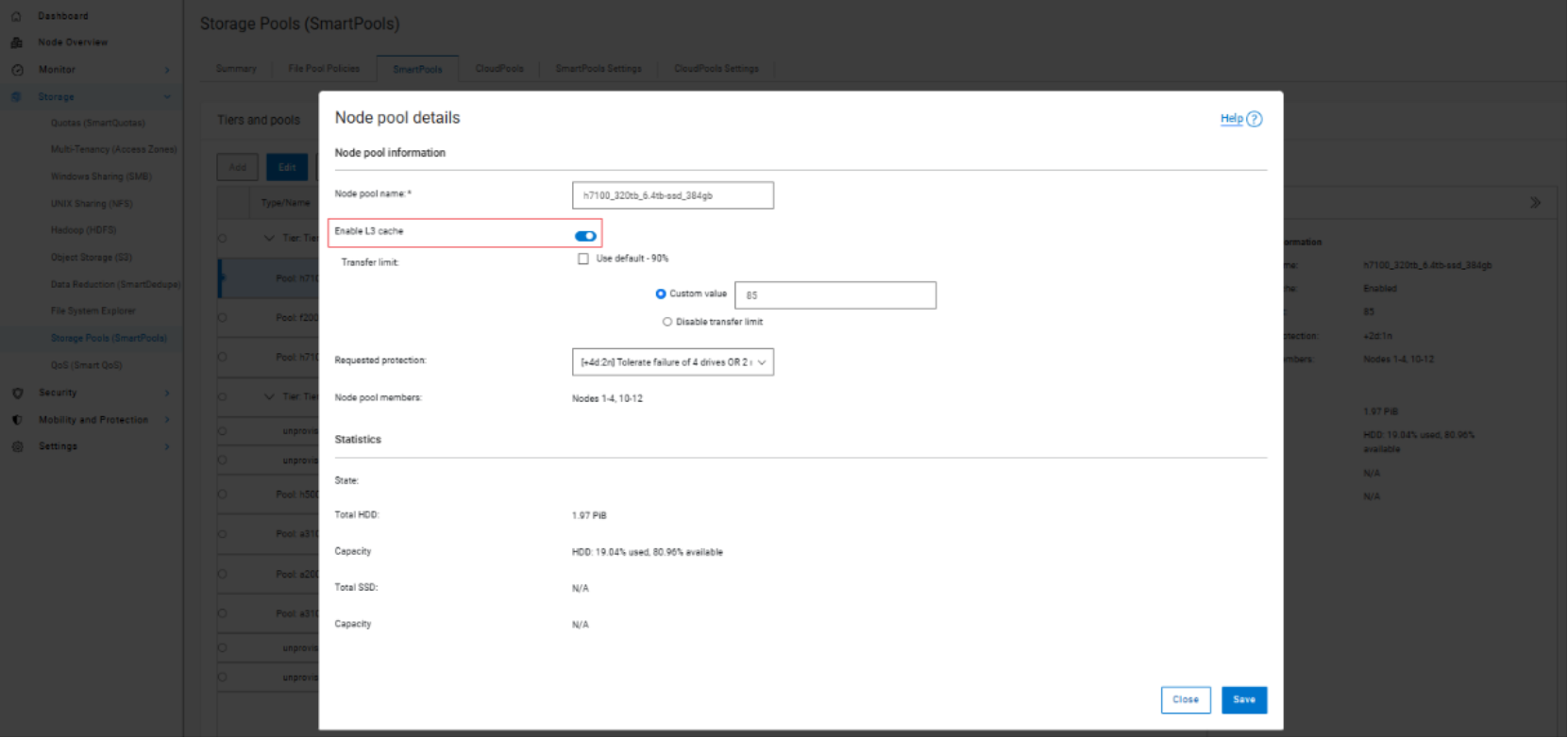This screenshot has width=1568, height=738.
Task: Open the Summary tab
Action: [236, 69]
